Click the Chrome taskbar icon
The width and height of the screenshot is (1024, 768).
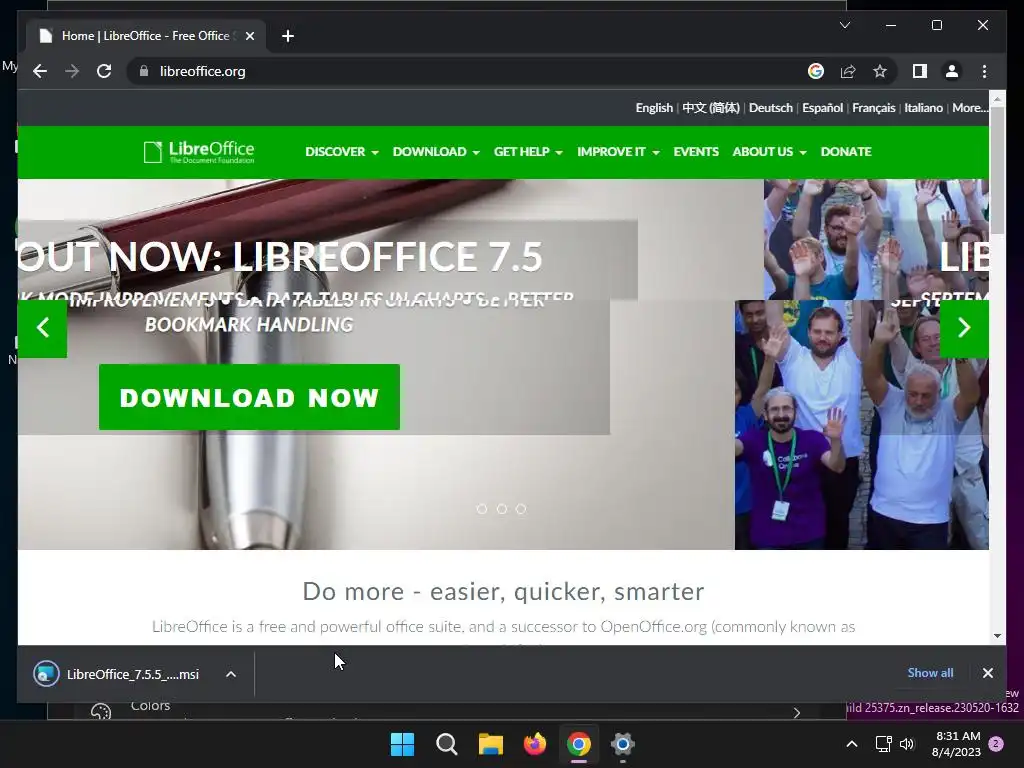(579, 744)
